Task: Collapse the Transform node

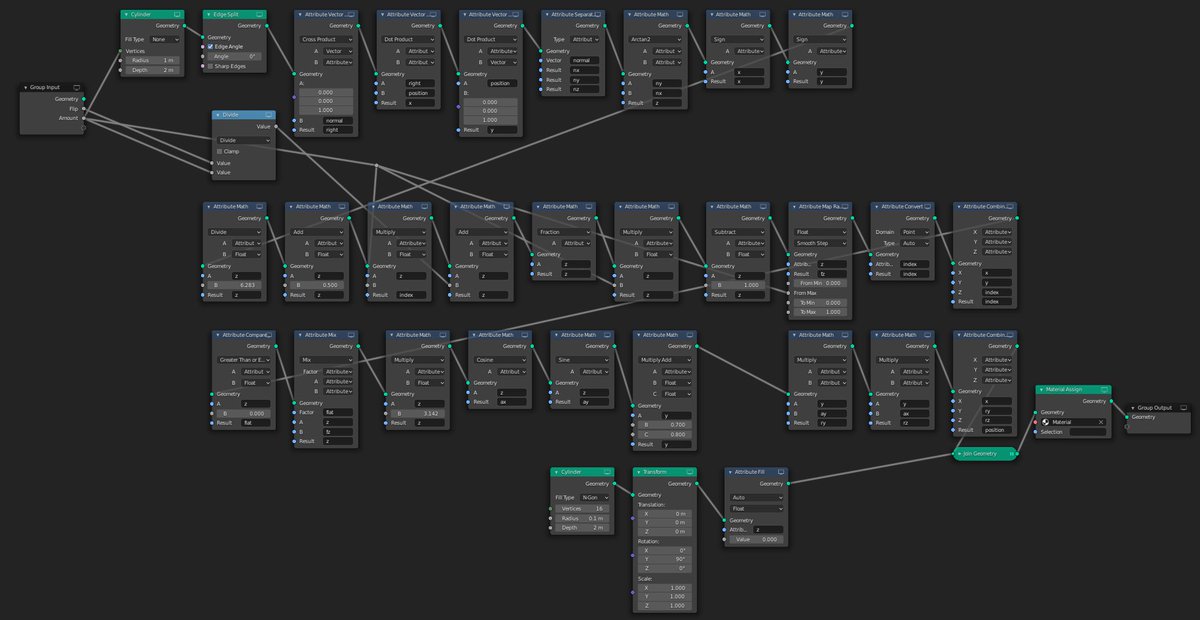Action: tap(638, 471)
